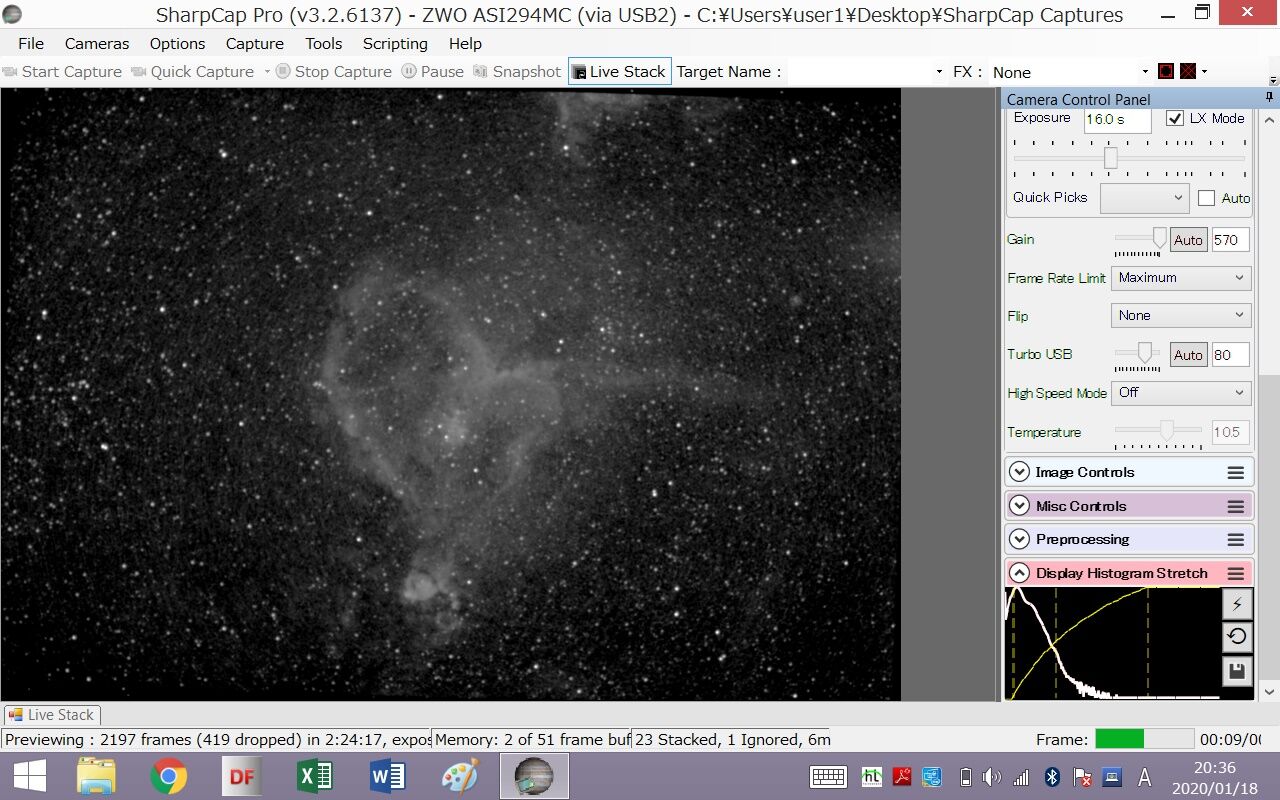Adjust the Gain slider
This screenshot has height=800, width=1280.
tap(1160, 239)
